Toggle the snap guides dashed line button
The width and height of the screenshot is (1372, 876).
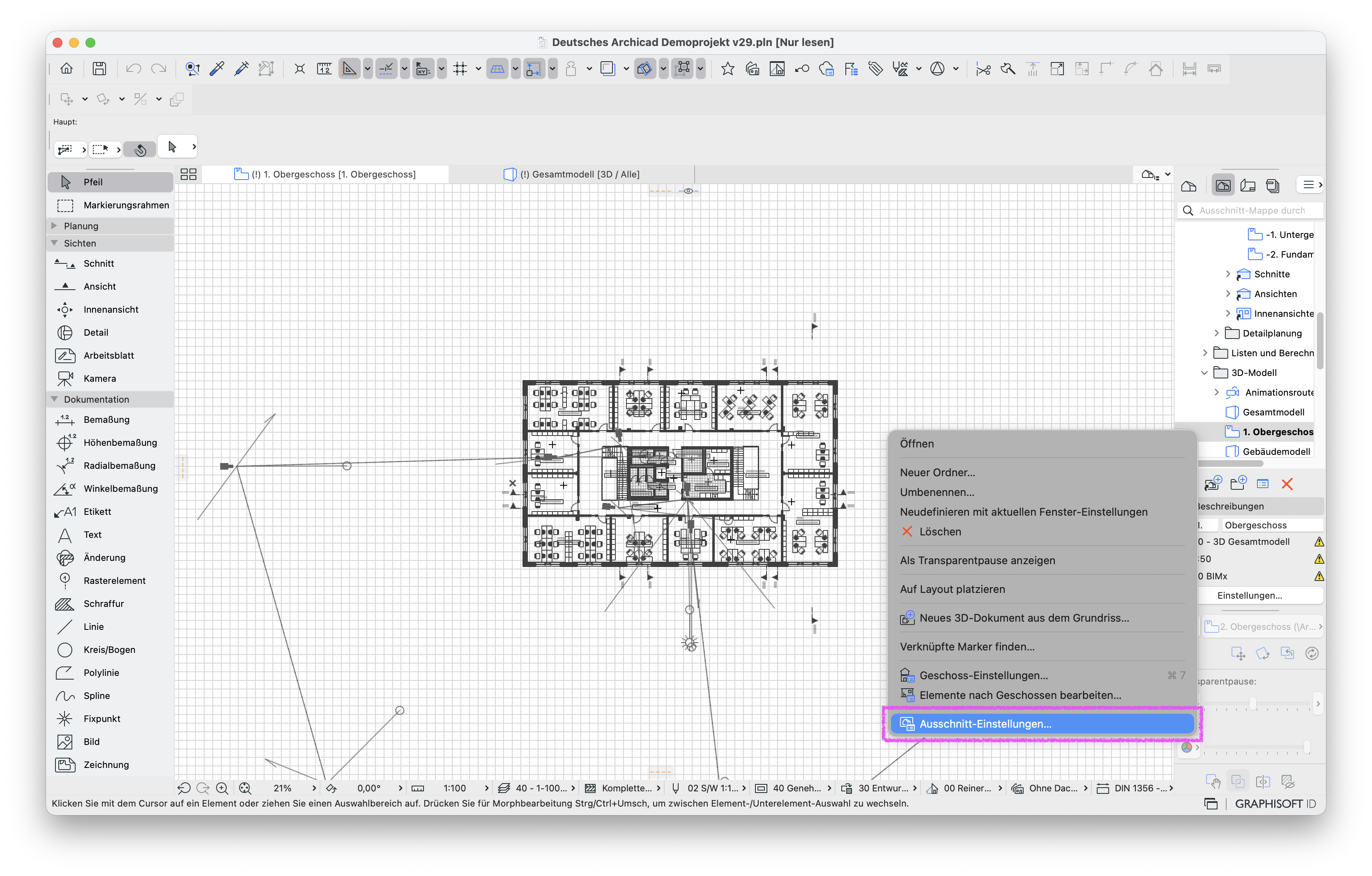click(x=386, y=69)
